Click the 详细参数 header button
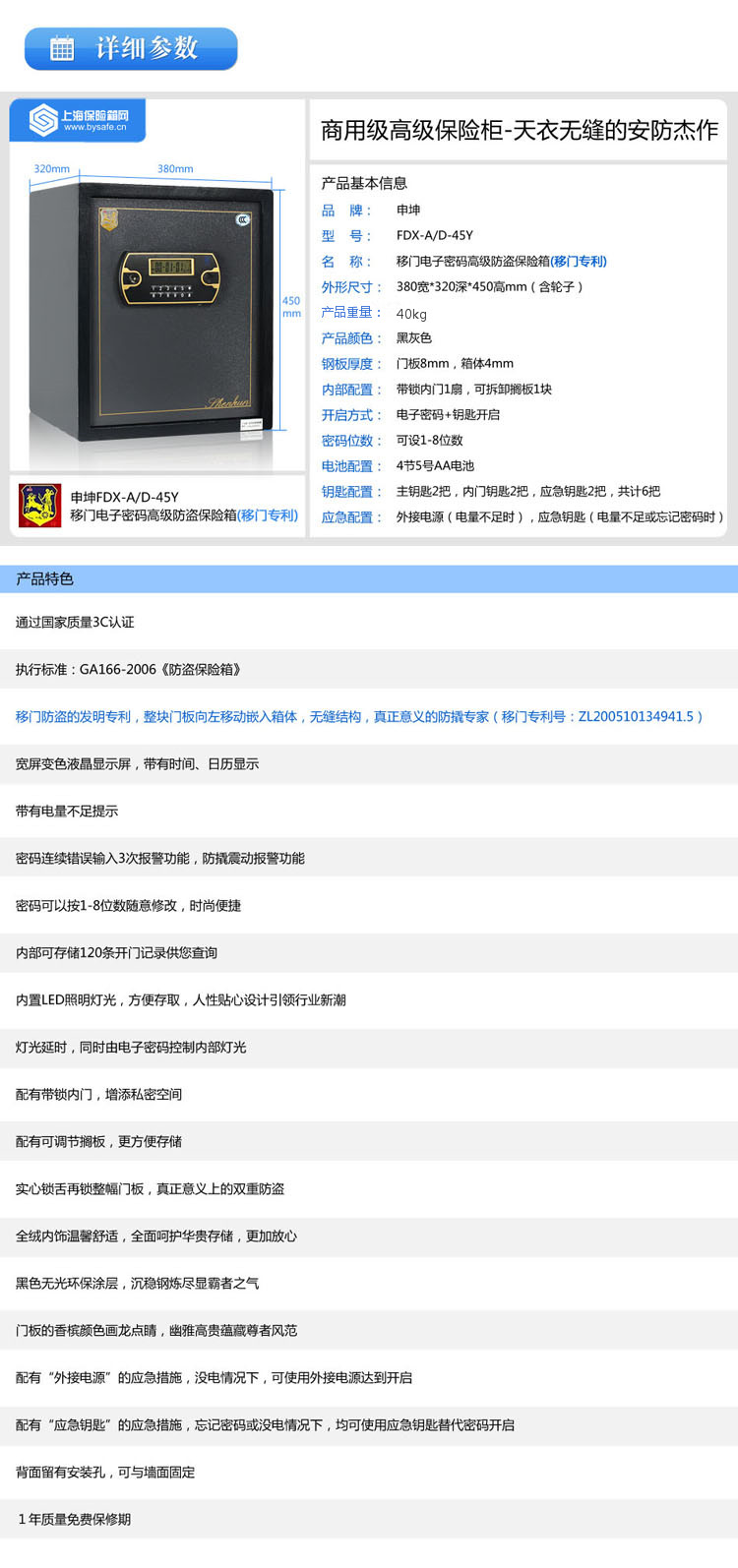 tap(131, 48)
